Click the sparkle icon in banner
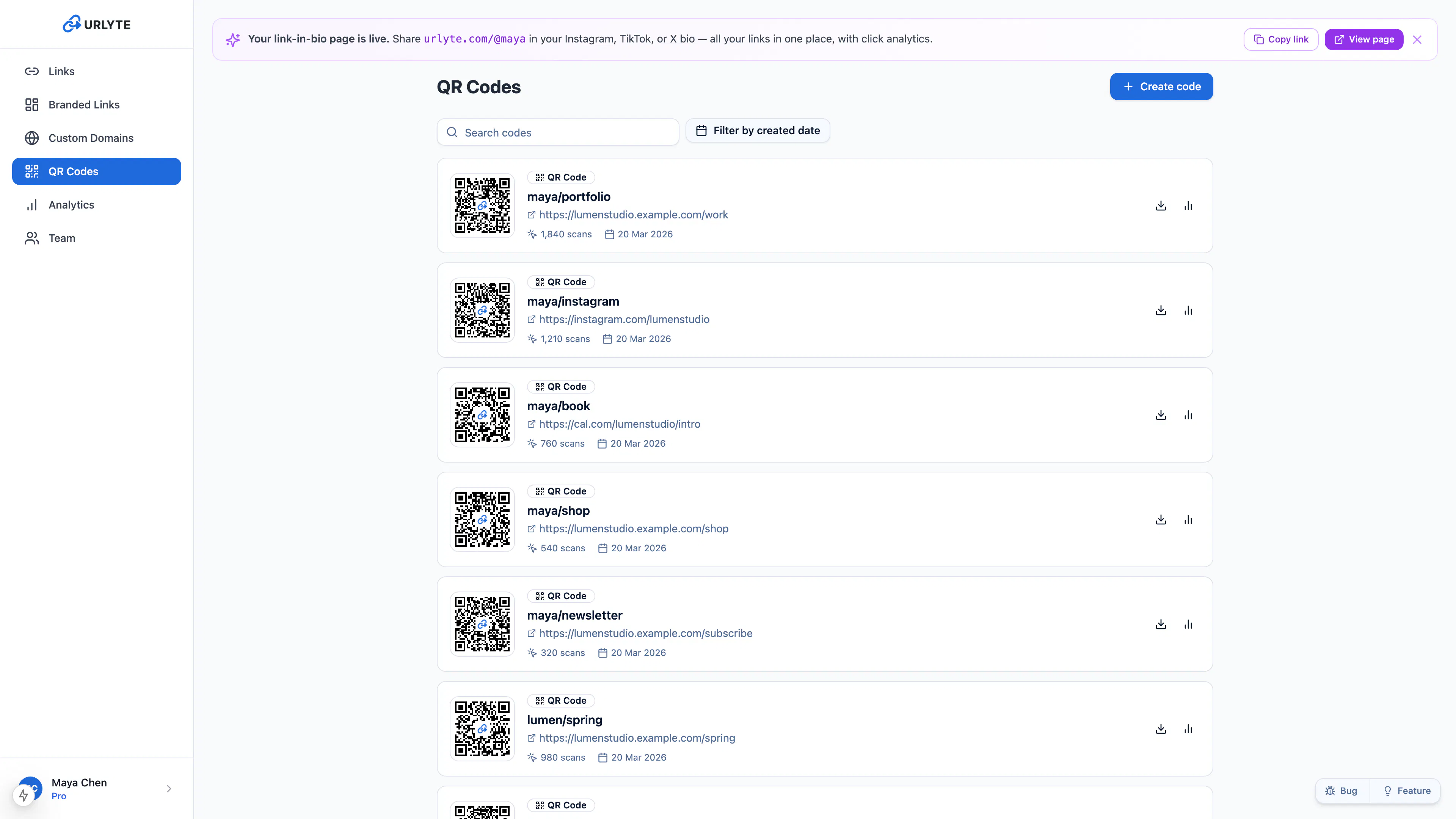This screenshot has width=1456, height=819. pyautogui.click(x=233, y=39)
